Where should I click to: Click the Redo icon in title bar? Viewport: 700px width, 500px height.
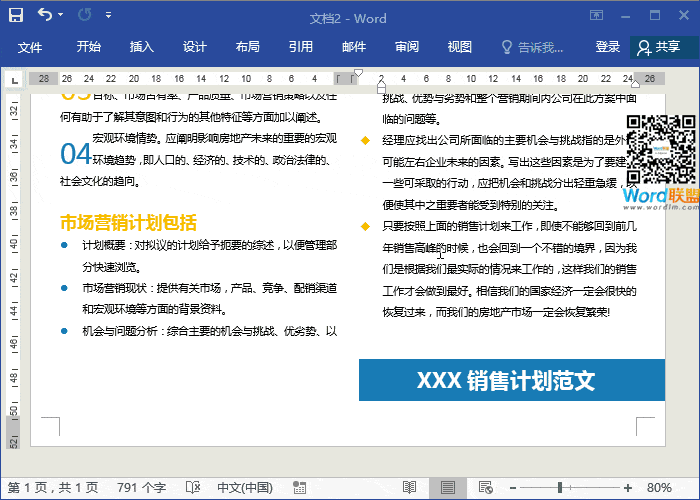pyautogui.click(x=83, y=16)
